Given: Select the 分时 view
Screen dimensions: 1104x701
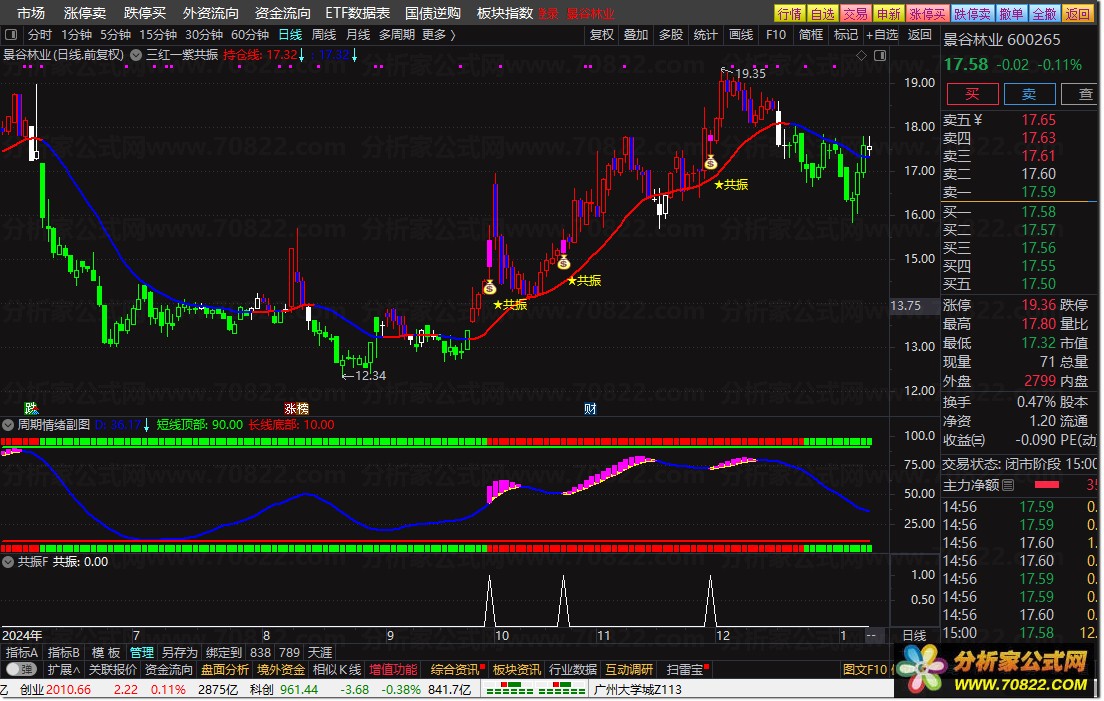Looking at the screenshot, I should pos(39,34).
